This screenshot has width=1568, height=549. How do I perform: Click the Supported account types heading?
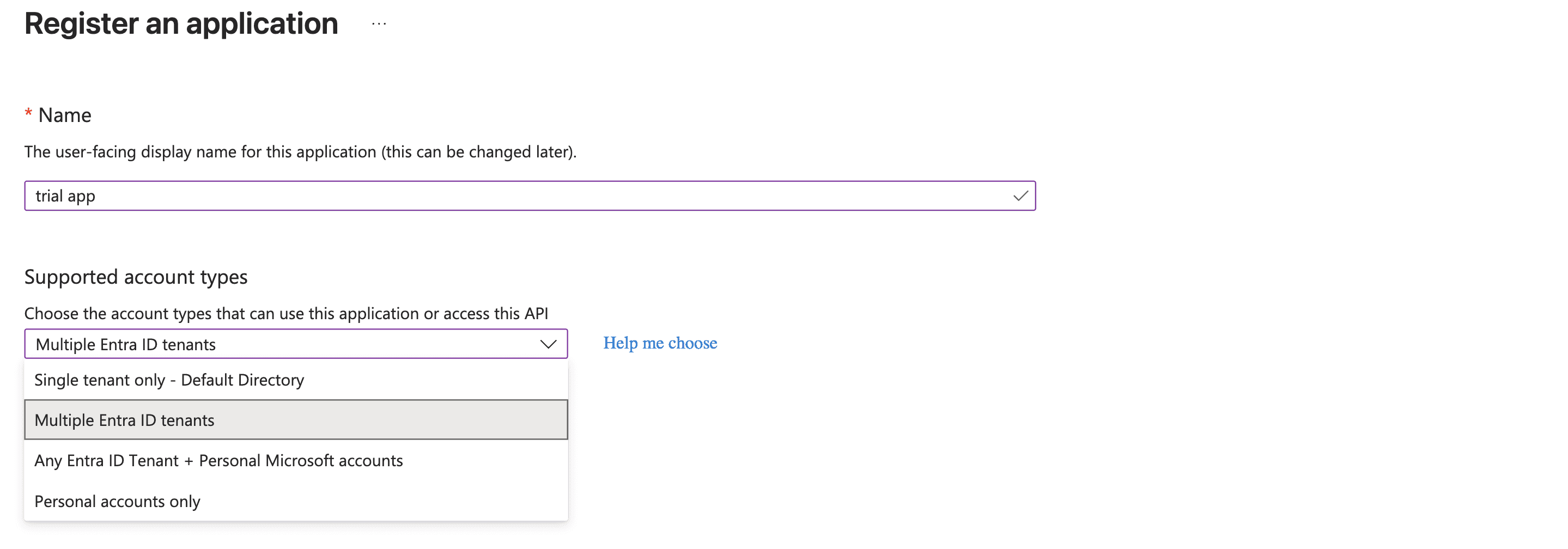coord(136,277)
